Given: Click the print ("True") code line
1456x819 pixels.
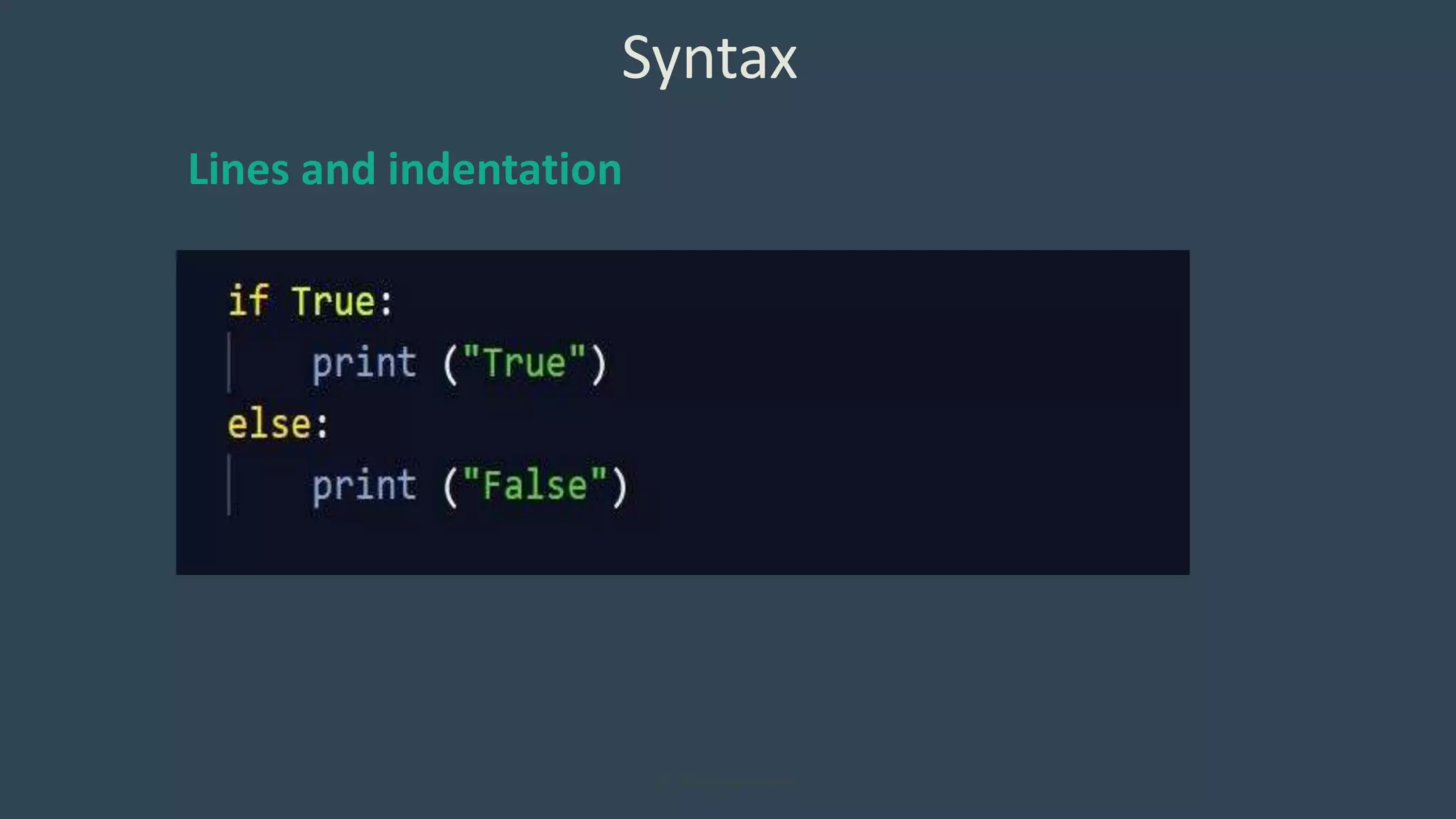Looking at the screenshot, I should pyautogui.click(x=459, y=364).
